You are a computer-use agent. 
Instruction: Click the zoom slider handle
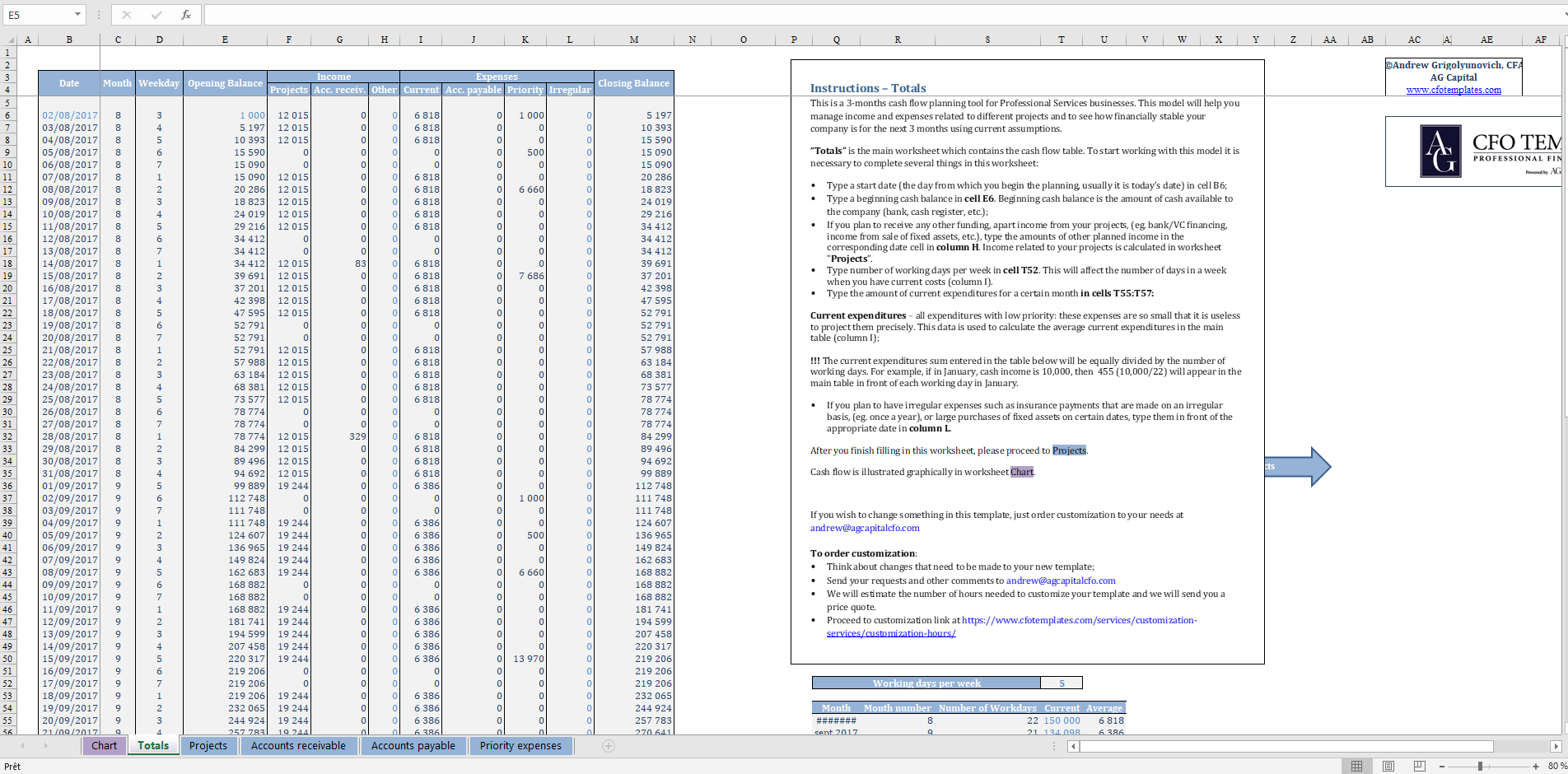coord(1480,767)
